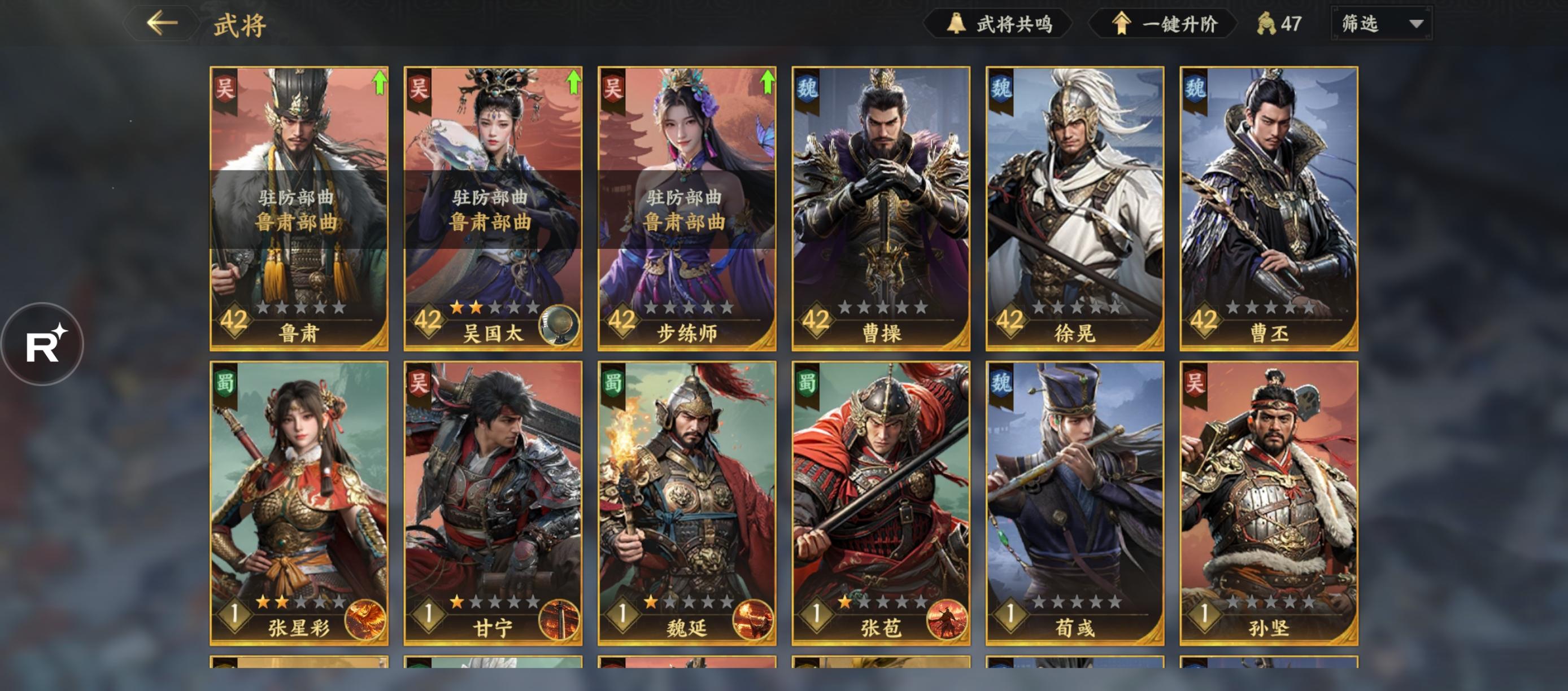Open the floating R+ assistant icon
The width and height of the screenshot is (1568, 691).
click(x=42, y=344)
